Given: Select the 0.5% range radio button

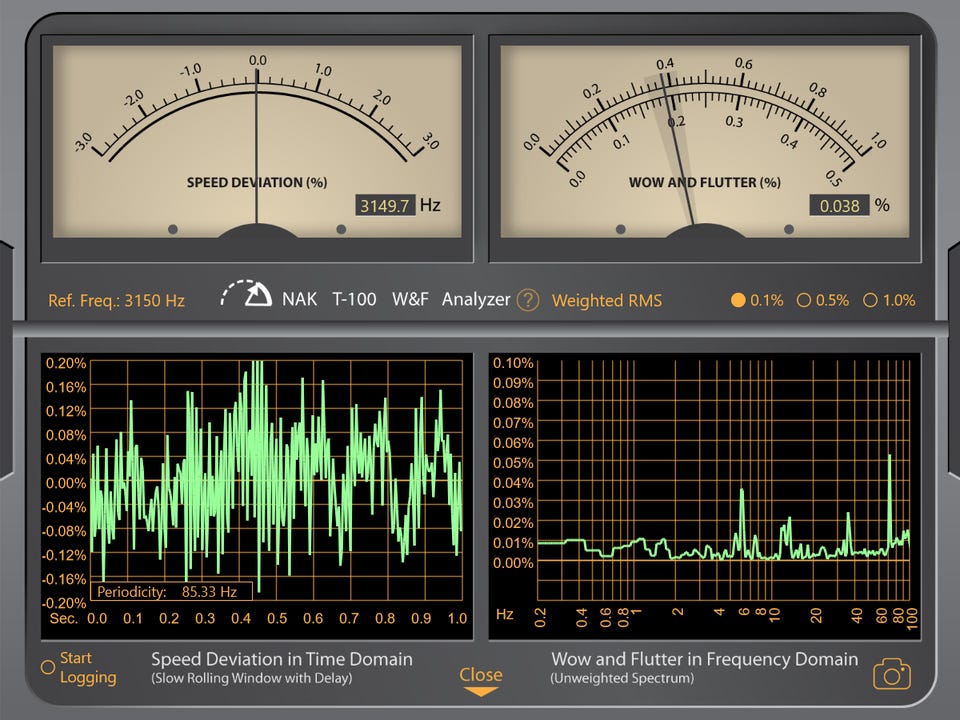Looking at the screenshot, I should click(803, 300).
